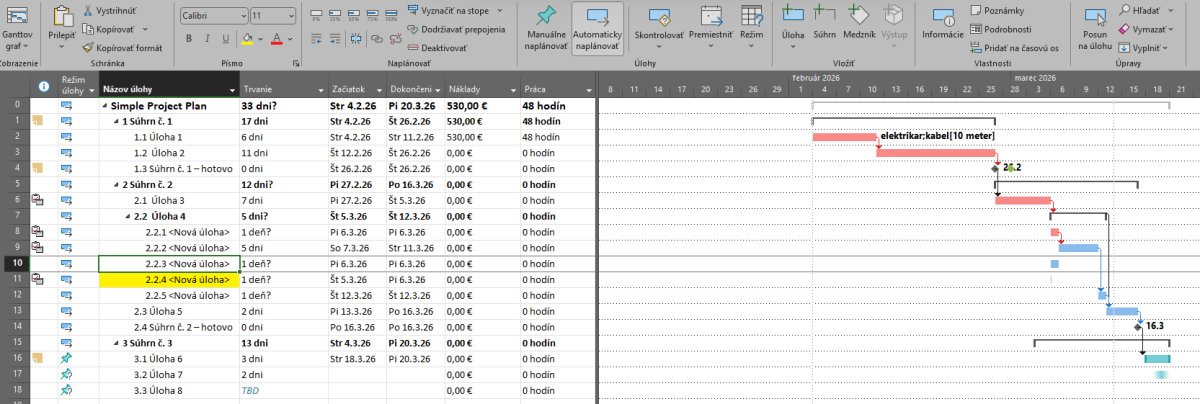Click the Náklady column header

pos(482,84)
